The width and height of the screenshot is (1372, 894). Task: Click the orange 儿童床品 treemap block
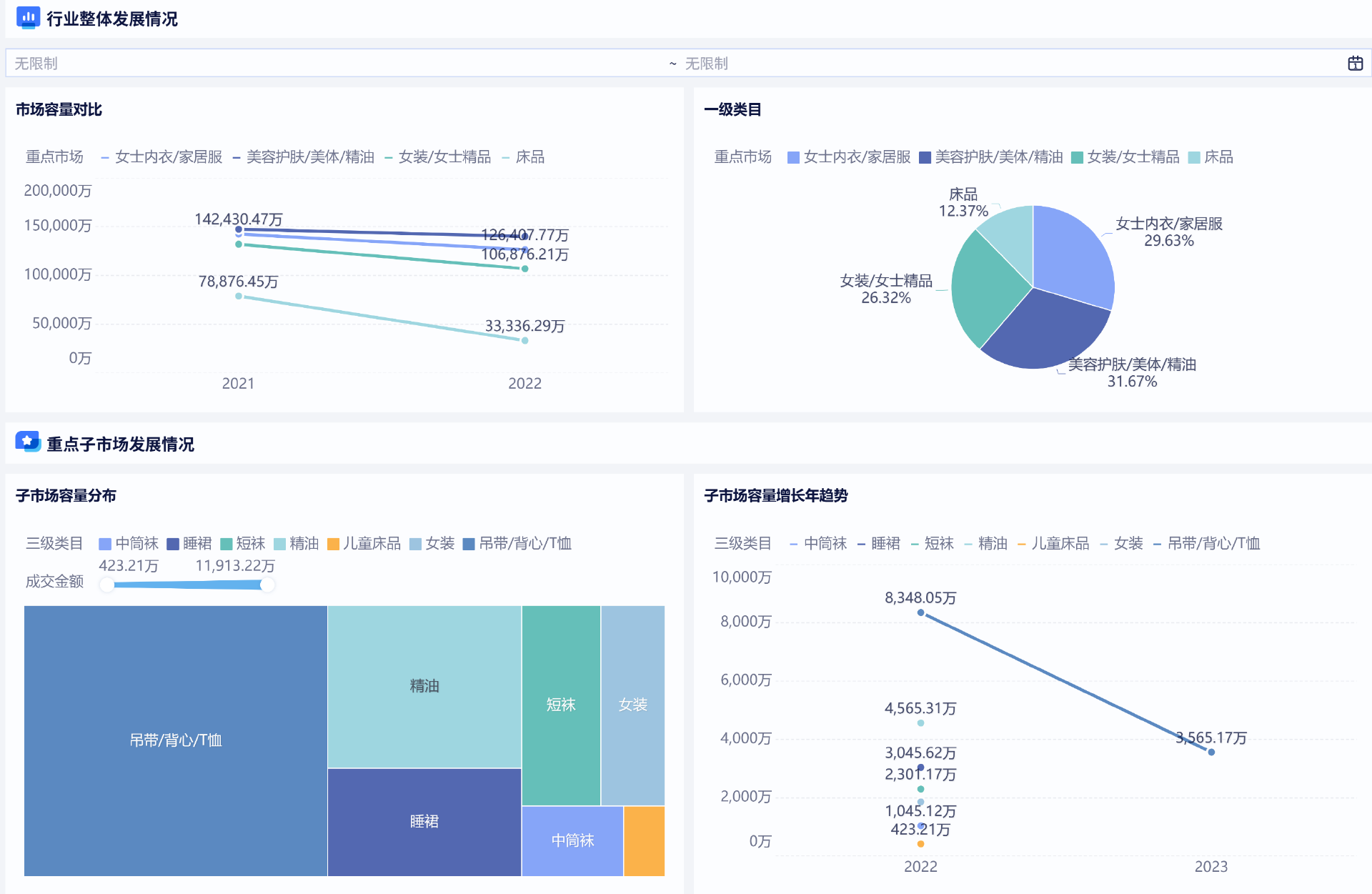[x=644, y=841]
